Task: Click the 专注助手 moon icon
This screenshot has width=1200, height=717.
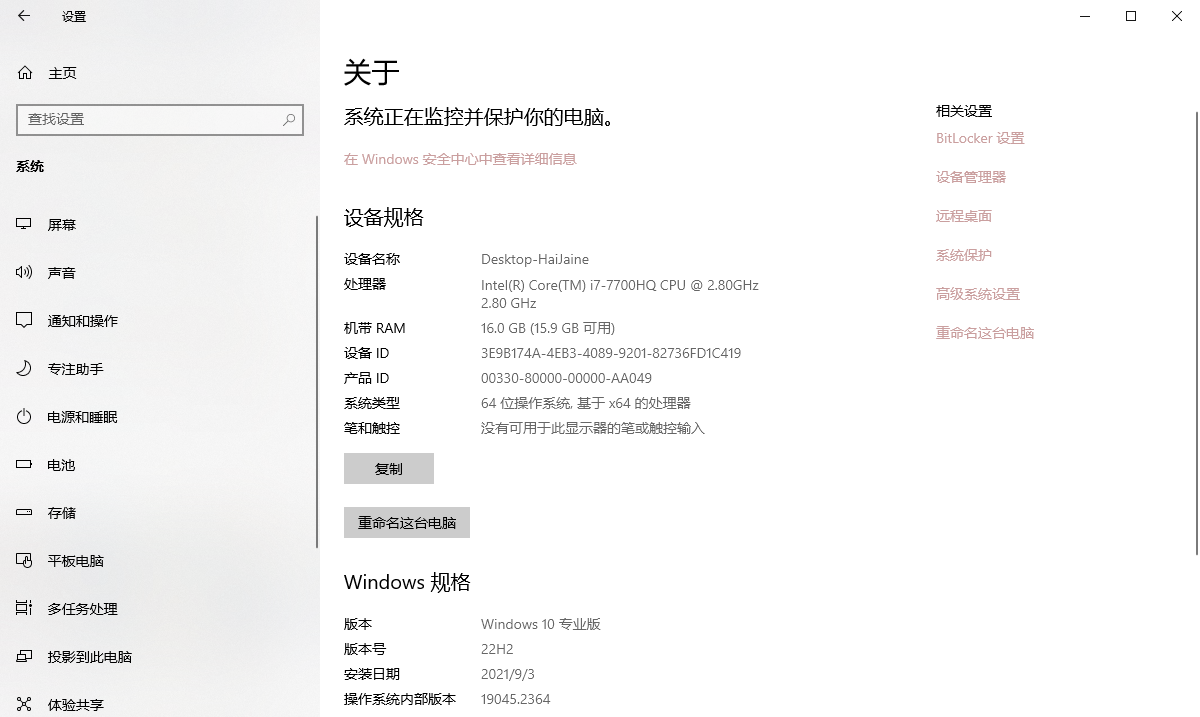Action: click(24, 369)
